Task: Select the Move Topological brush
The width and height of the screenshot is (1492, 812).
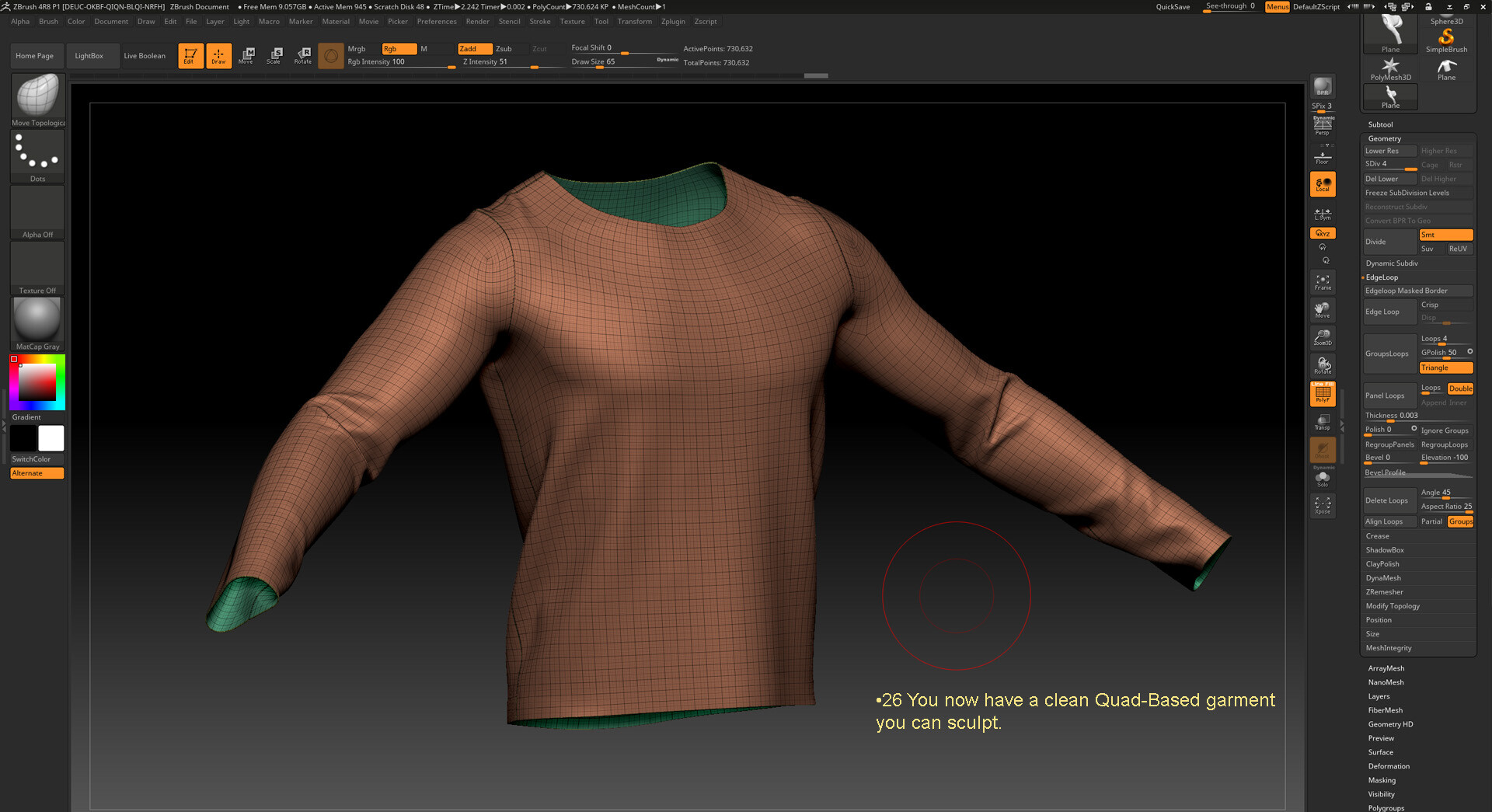Action: pos(37,96)
